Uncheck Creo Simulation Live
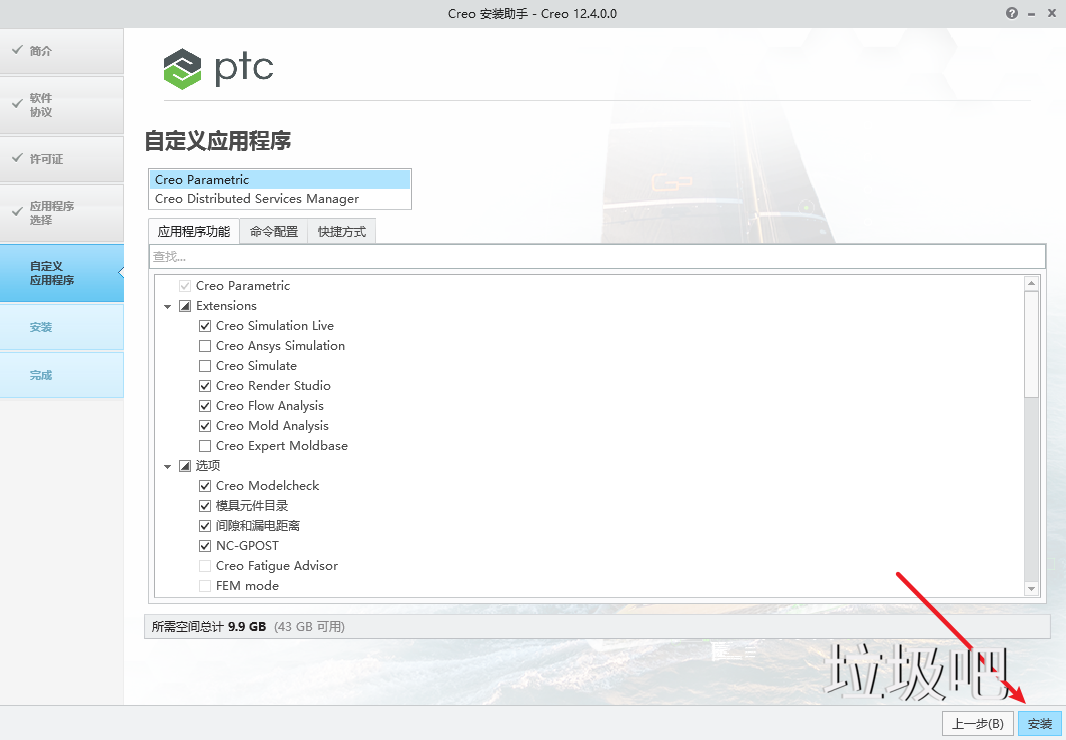This screenshot has width=1066, height=740. pyautogui.click(x=205, y=326)
